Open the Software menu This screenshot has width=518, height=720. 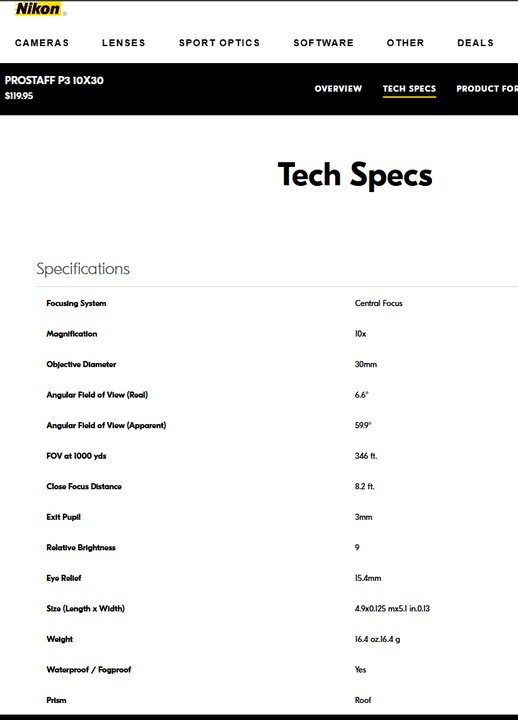coord(324,43)
